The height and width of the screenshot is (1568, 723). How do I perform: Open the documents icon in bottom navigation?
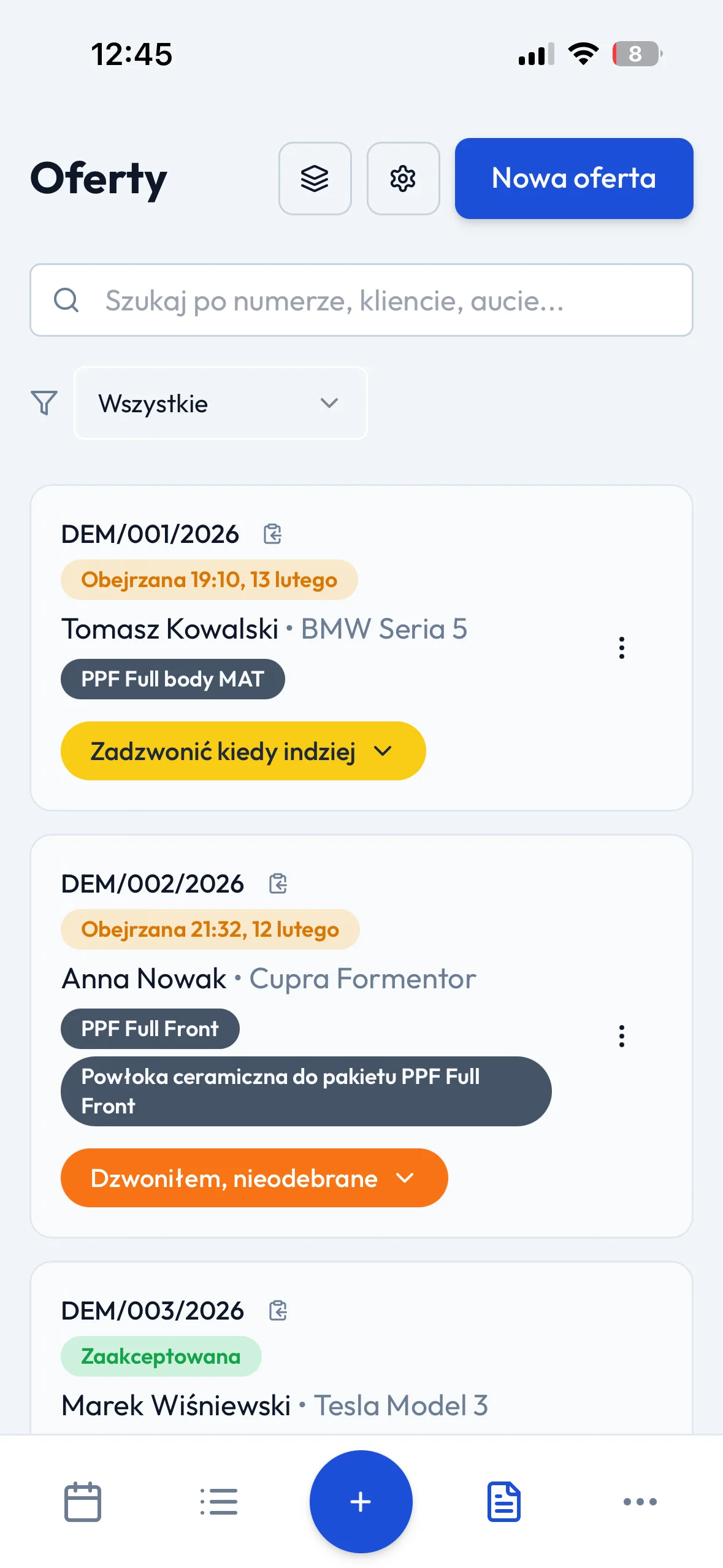coord(503,1501)
